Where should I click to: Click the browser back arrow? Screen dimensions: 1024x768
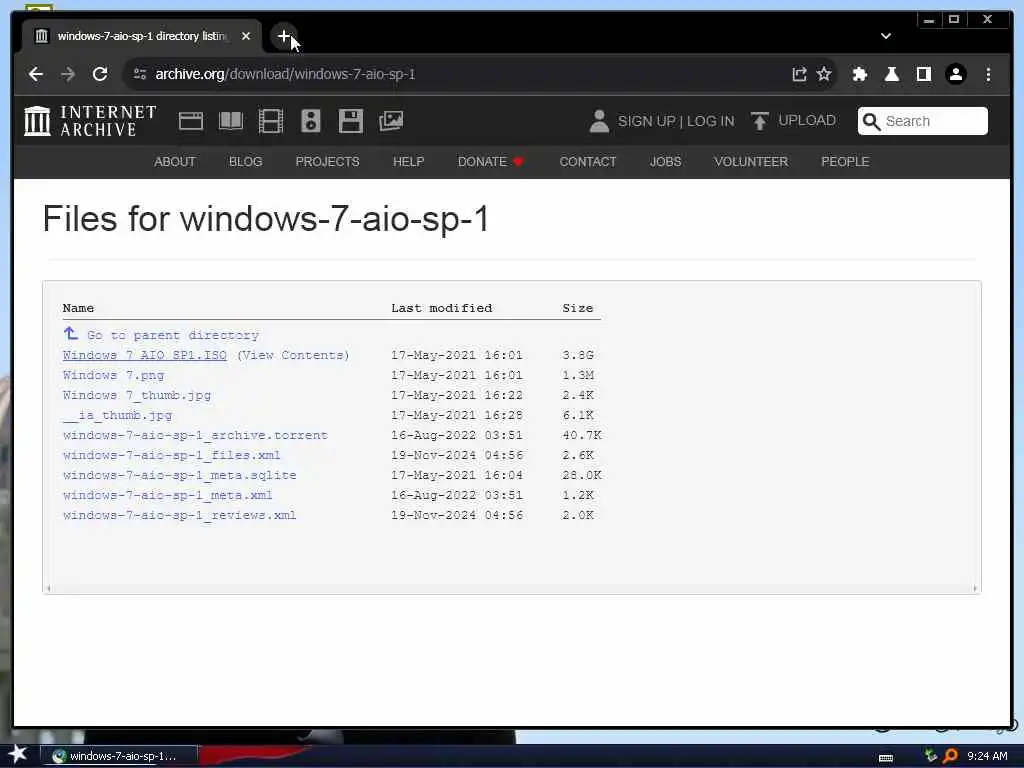pos(36,74)
